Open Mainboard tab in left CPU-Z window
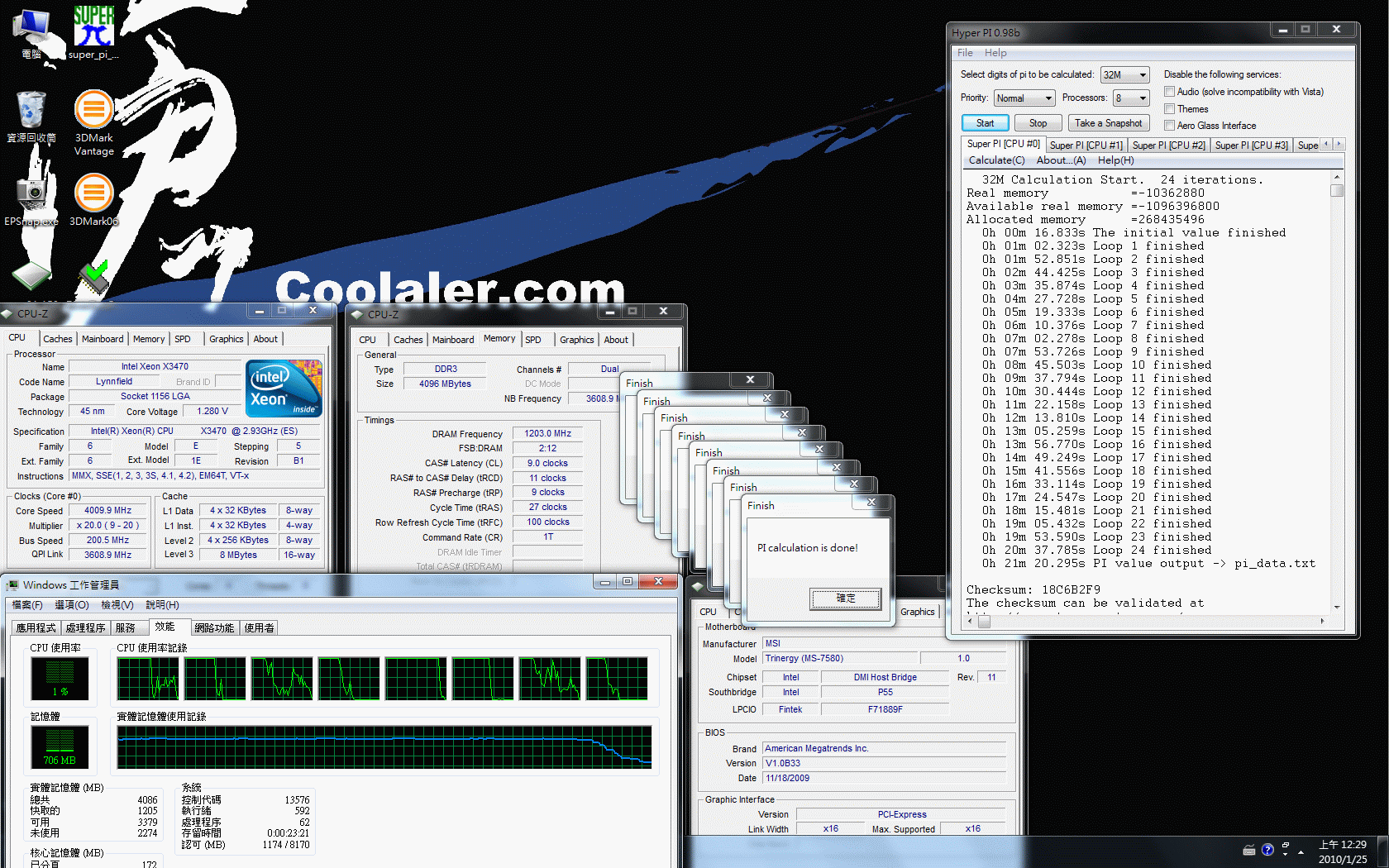This screenshot has height=868, width=1389. click(103, 339)
